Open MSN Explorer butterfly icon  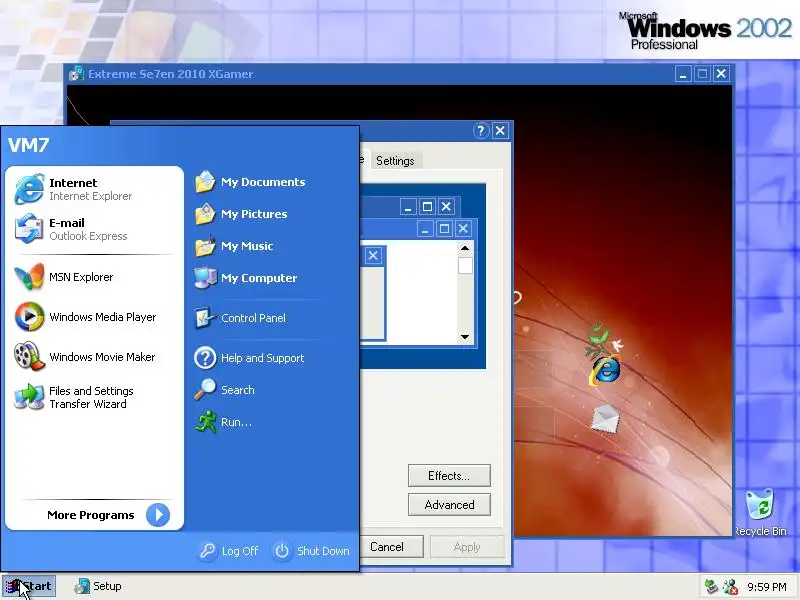29,277
